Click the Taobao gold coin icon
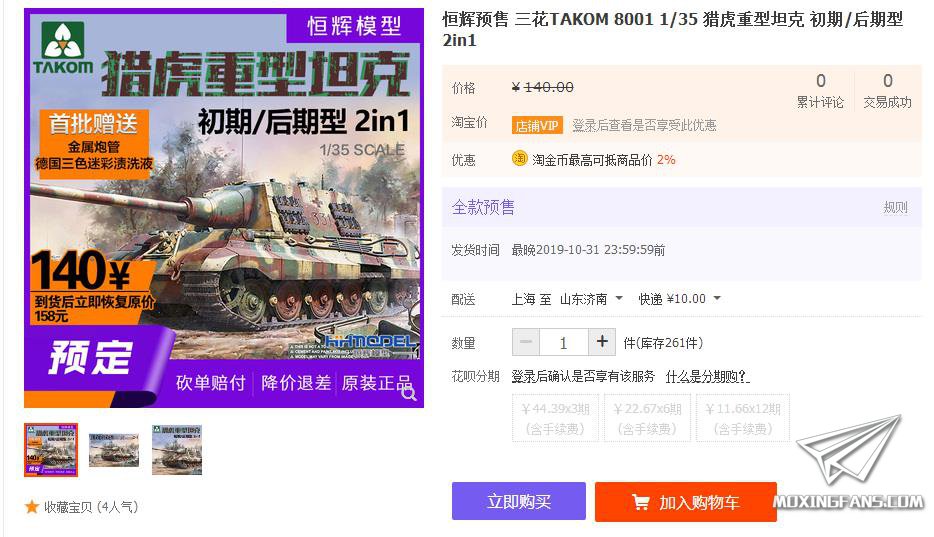Screen dimensions: 934x537 519,158
